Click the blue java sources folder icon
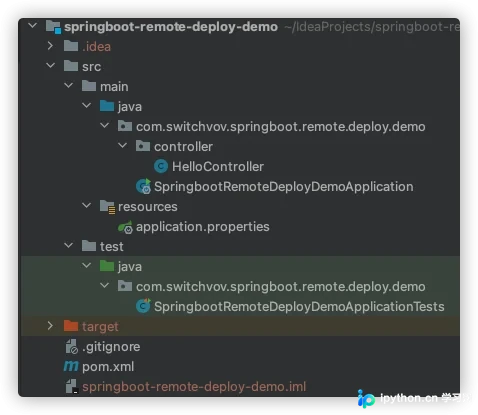Image resolution: width=478 pixels, height=415 pixels. 107,106
